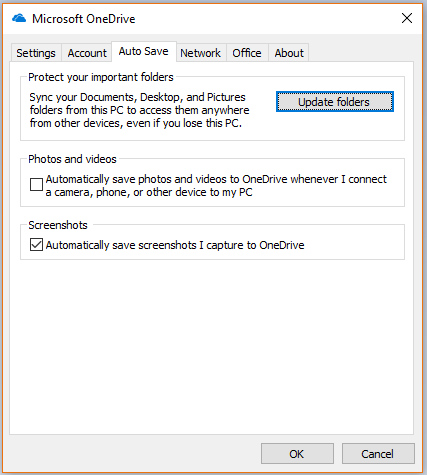The image size is (427, 475).
Task: Click the OneDrive cloud icon in title bar
Action: (19, 18)
